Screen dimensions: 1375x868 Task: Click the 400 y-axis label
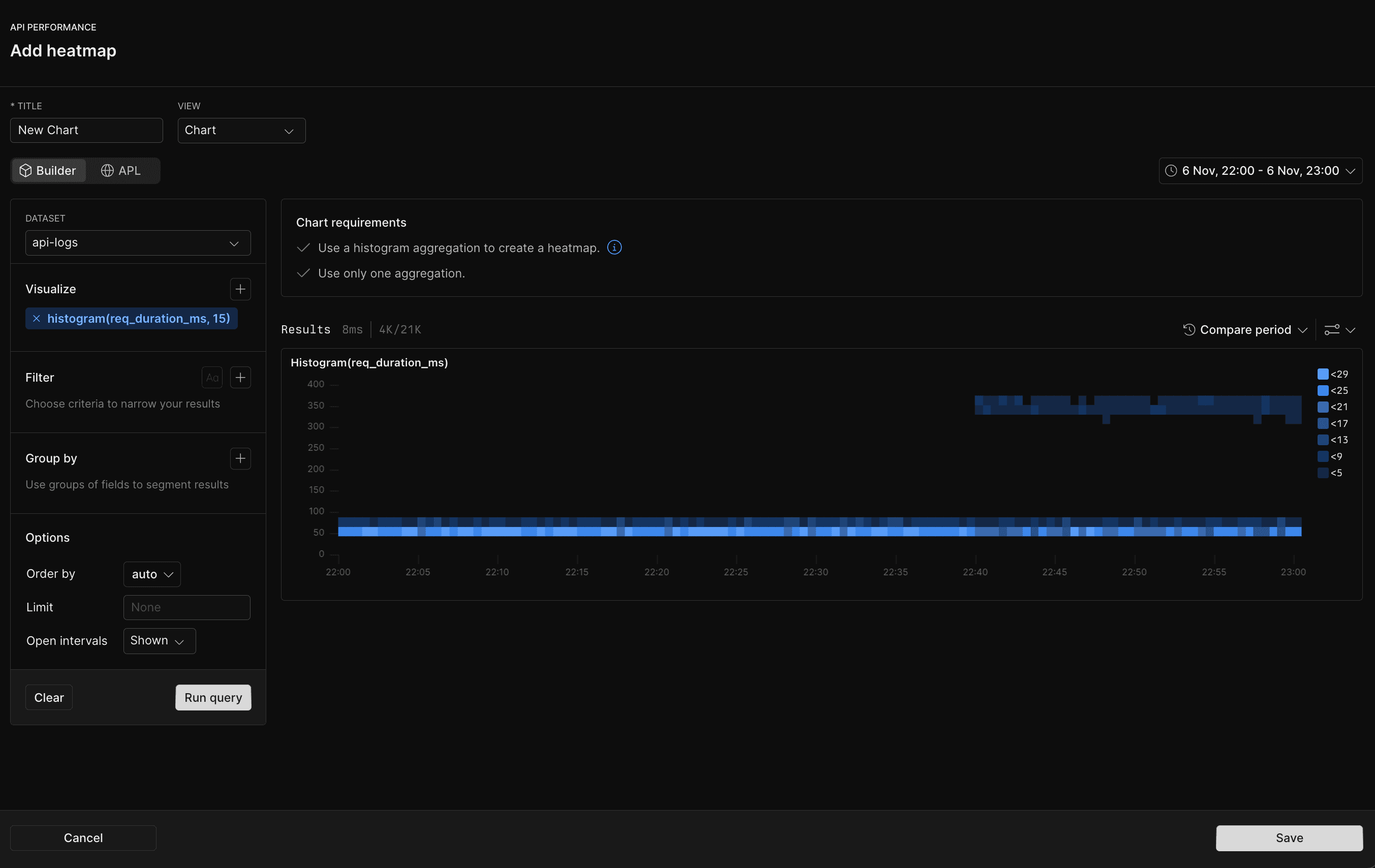click(316, 384)
